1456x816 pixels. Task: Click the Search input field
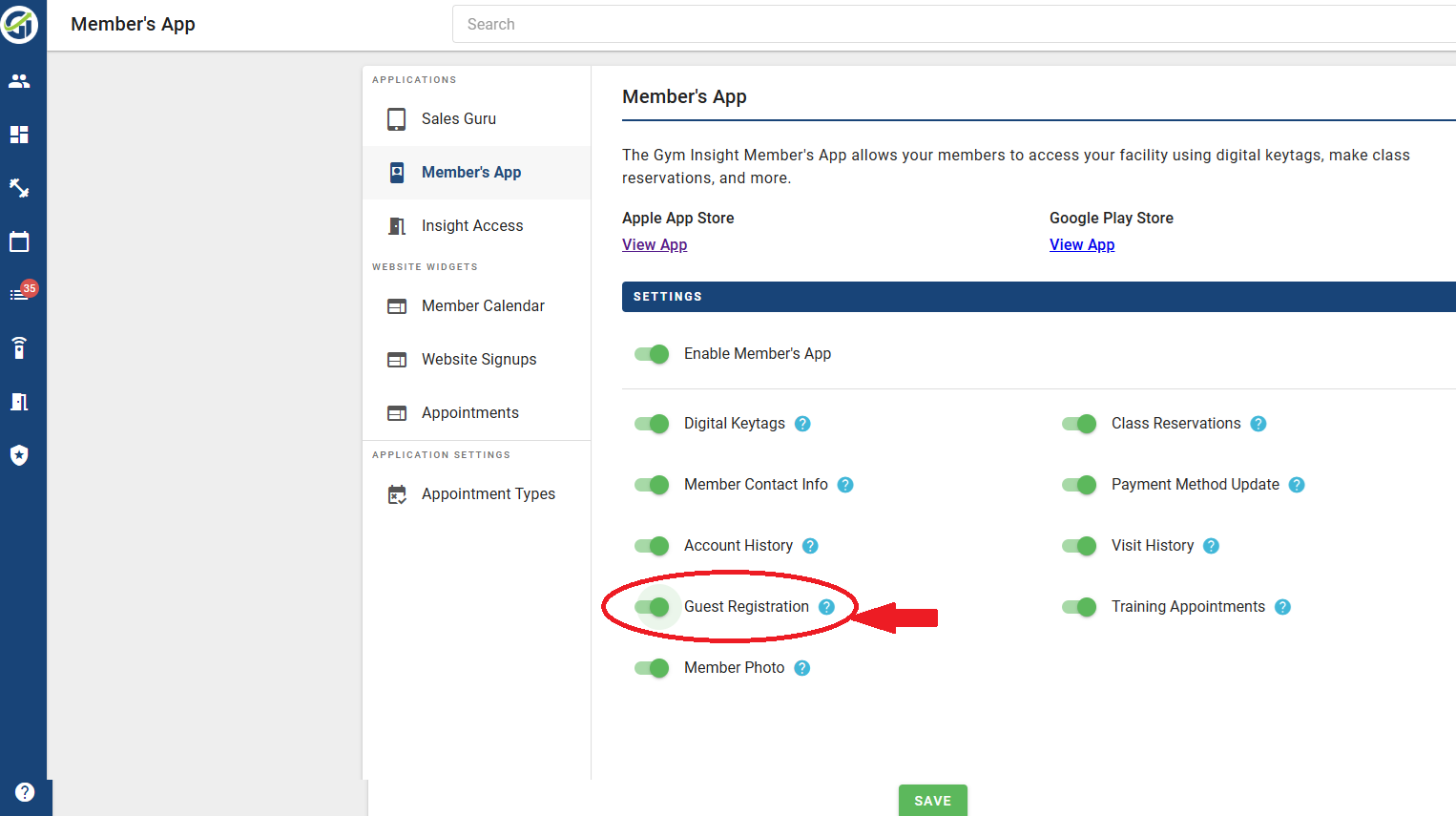tap(954, 24)
